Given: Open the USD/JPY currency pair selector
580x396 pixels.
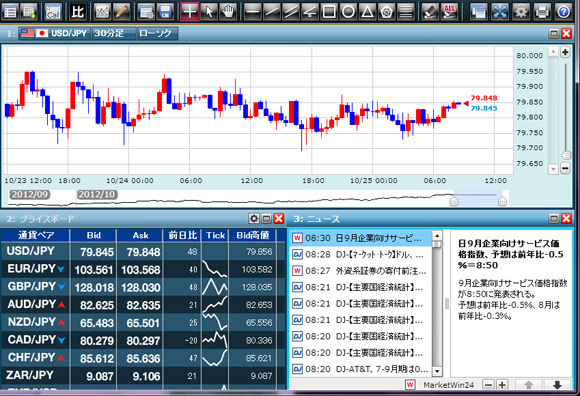Looking at the screenshot, I should pos(54,33).
